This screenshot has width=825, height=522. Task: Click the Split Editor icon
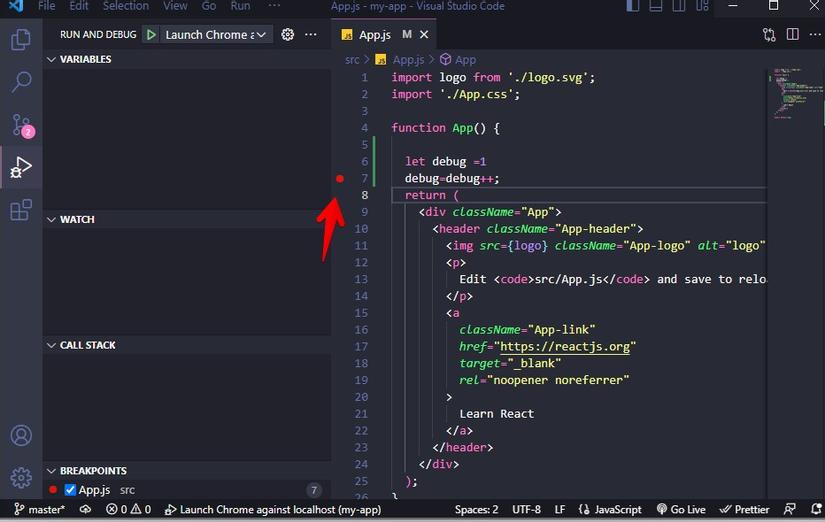point(792,35)
